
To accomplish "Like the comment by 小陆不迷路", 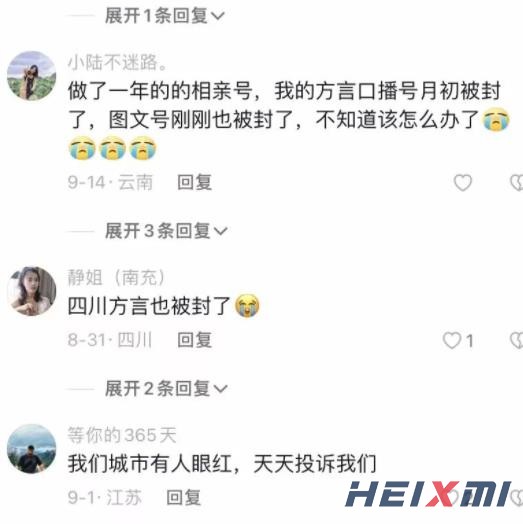I will click(463, 183).
